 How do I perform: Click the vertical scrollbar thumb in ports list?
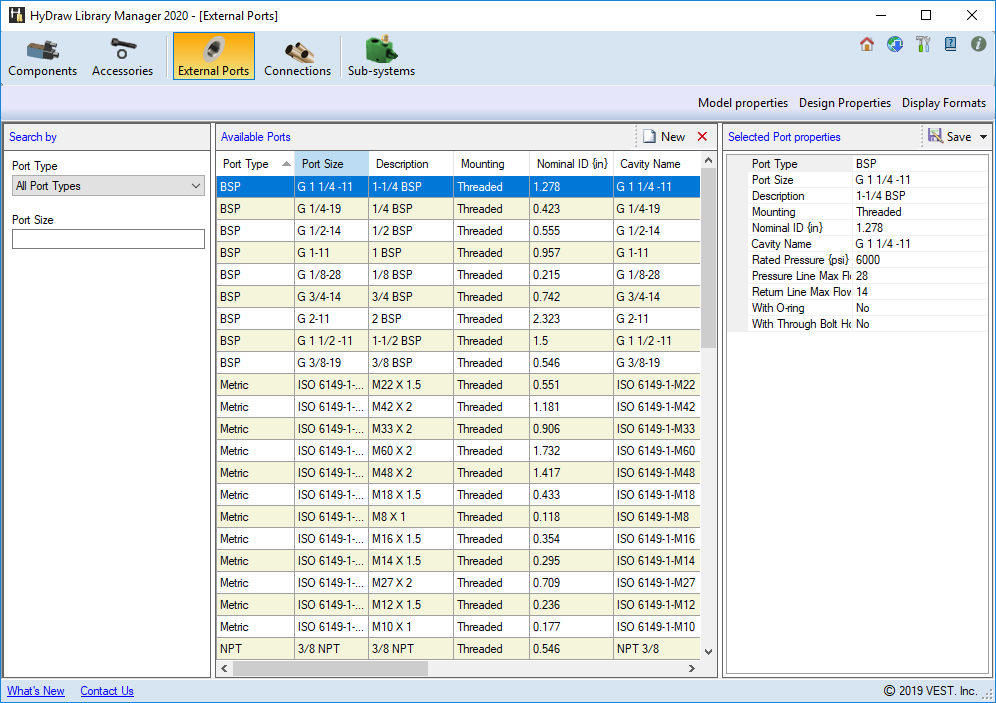[709, 258]
